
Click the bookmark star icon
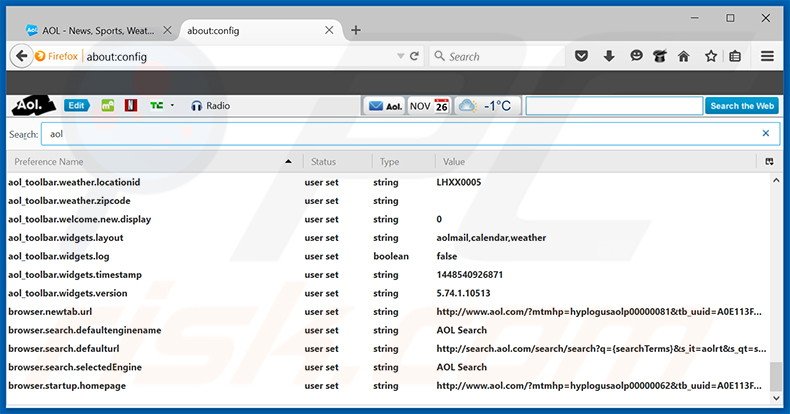click(711, 56)
